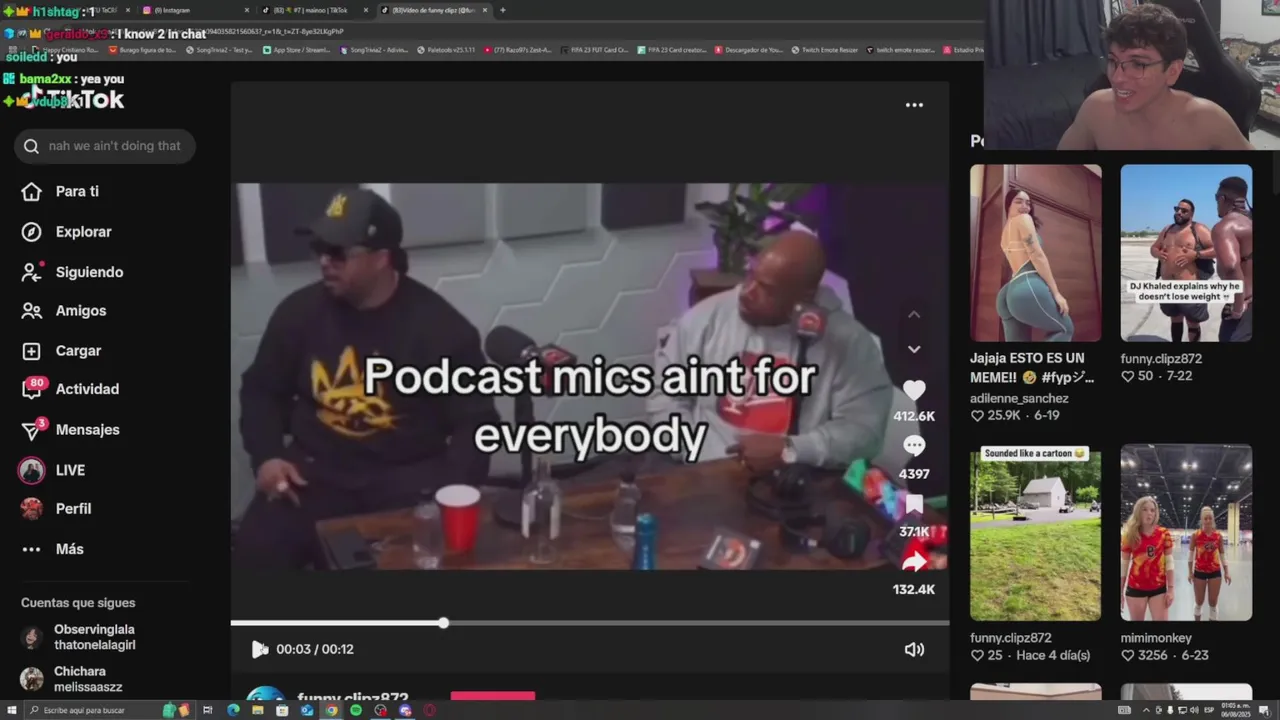Viewport: 1280px width, 720px height.
Task: Open the FIFA 23 FUT Card Cr bookmark
Action: pos(594,49)
